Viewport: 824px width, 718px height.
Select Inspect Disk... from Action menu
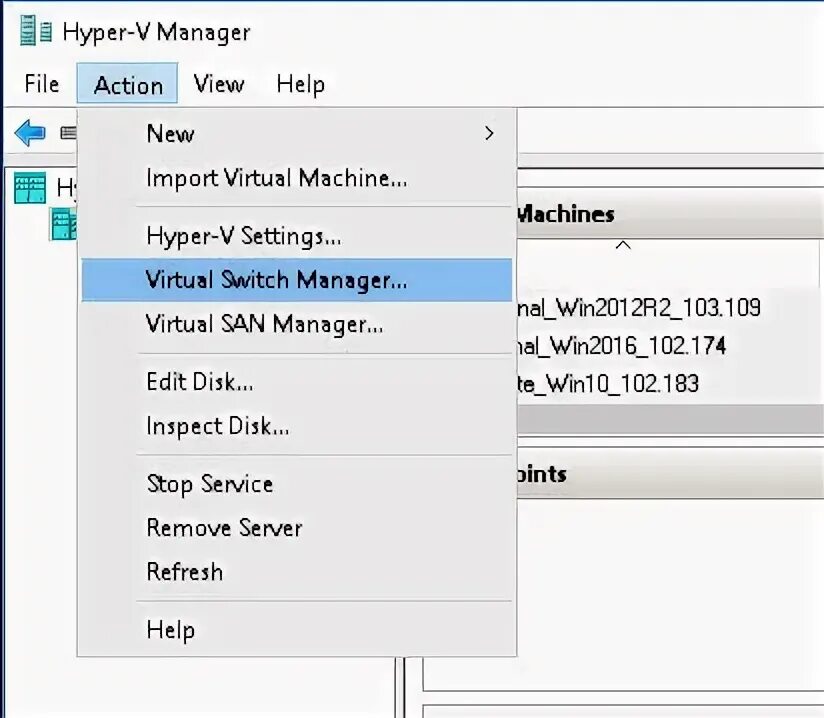tap(297, 426)
